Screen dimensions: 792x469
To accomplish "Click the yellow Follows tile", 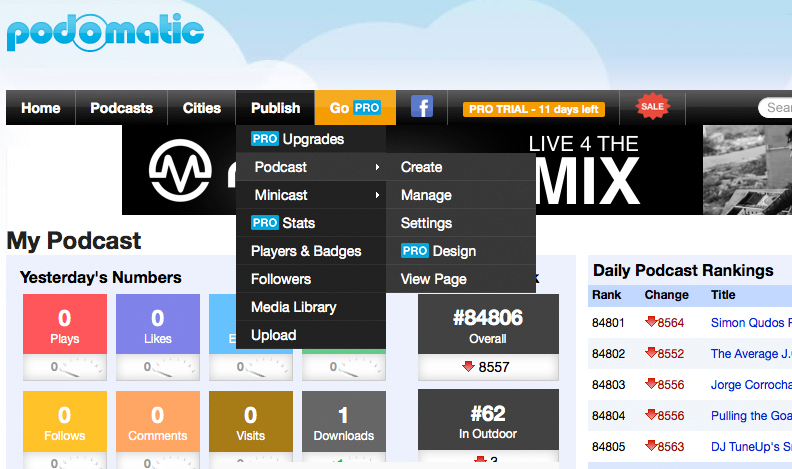I will click(65, 422).
